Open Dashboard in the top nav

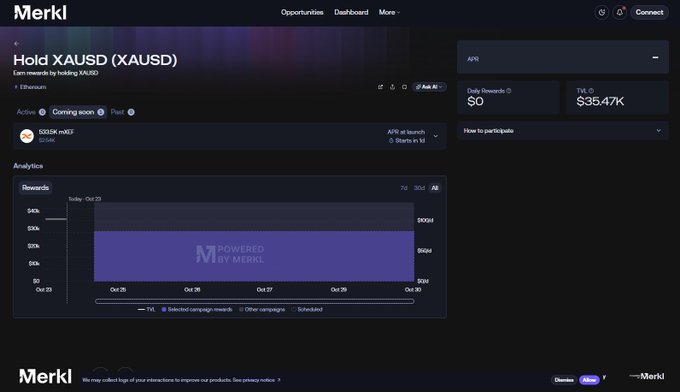pyautogui.click(x=351, y=12)
